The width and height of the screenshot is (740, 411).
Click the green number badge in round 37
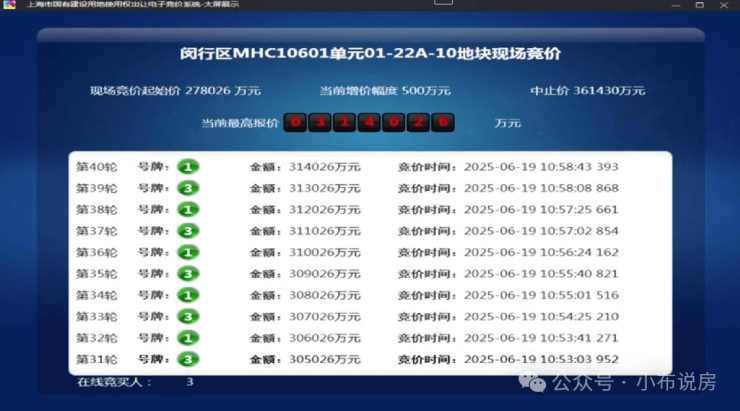pyautogui.click(x=188, y=231)
